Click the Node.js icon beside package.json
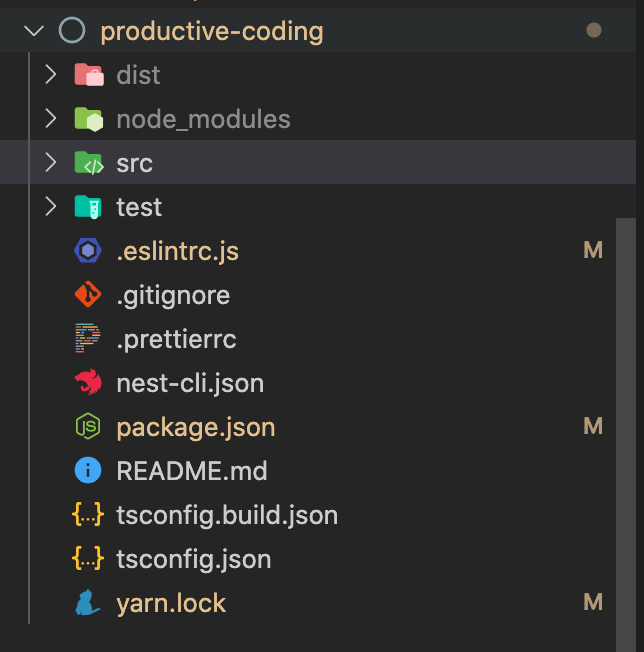Image resolution: width=644 pixels, height=652 pixels. pos(88,427)
